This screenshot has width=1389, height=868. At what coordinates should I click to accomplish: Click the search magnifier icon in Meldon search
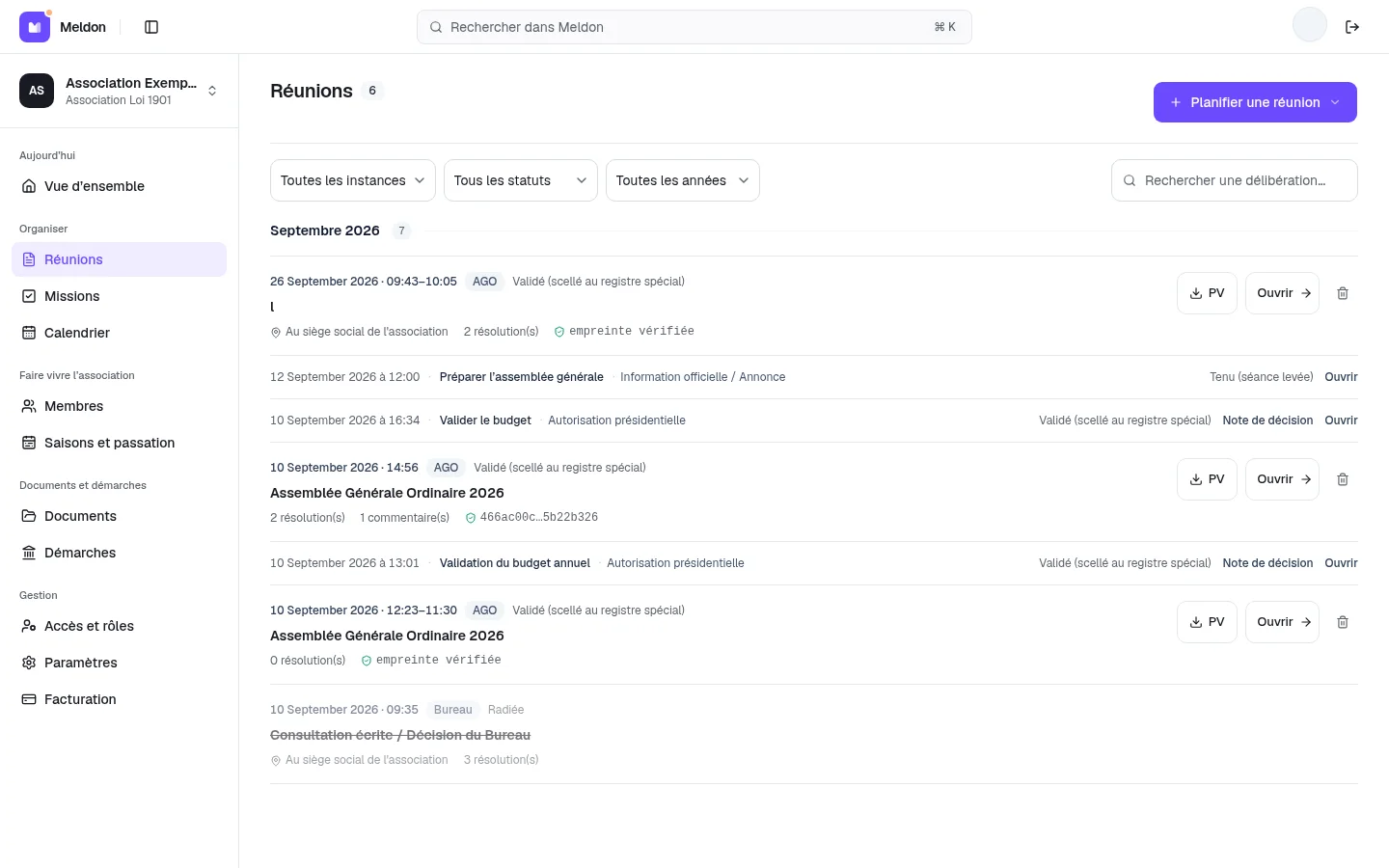pos(436,27)
